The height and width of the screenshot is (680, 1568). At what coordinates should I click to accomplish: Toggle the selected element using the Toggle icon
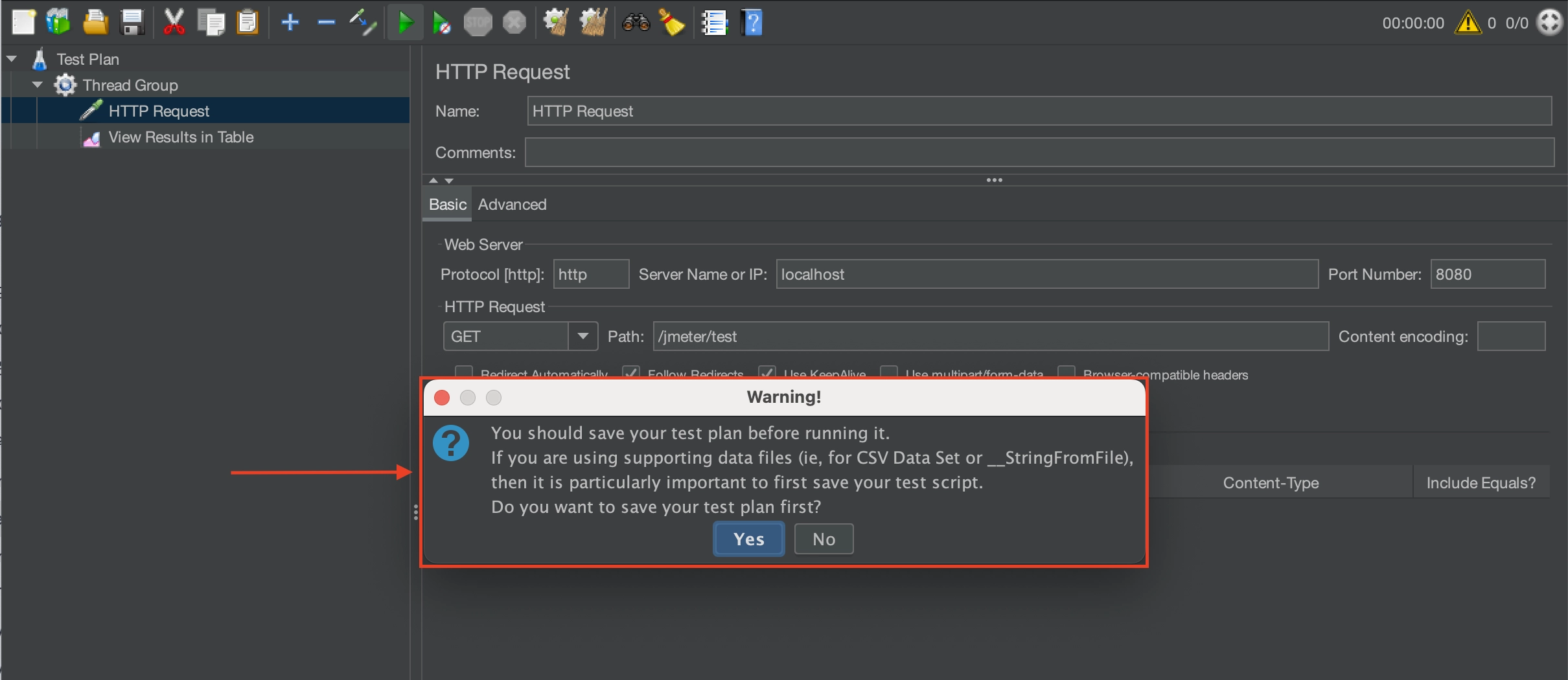pyautogui.click(x=363, y=23)
